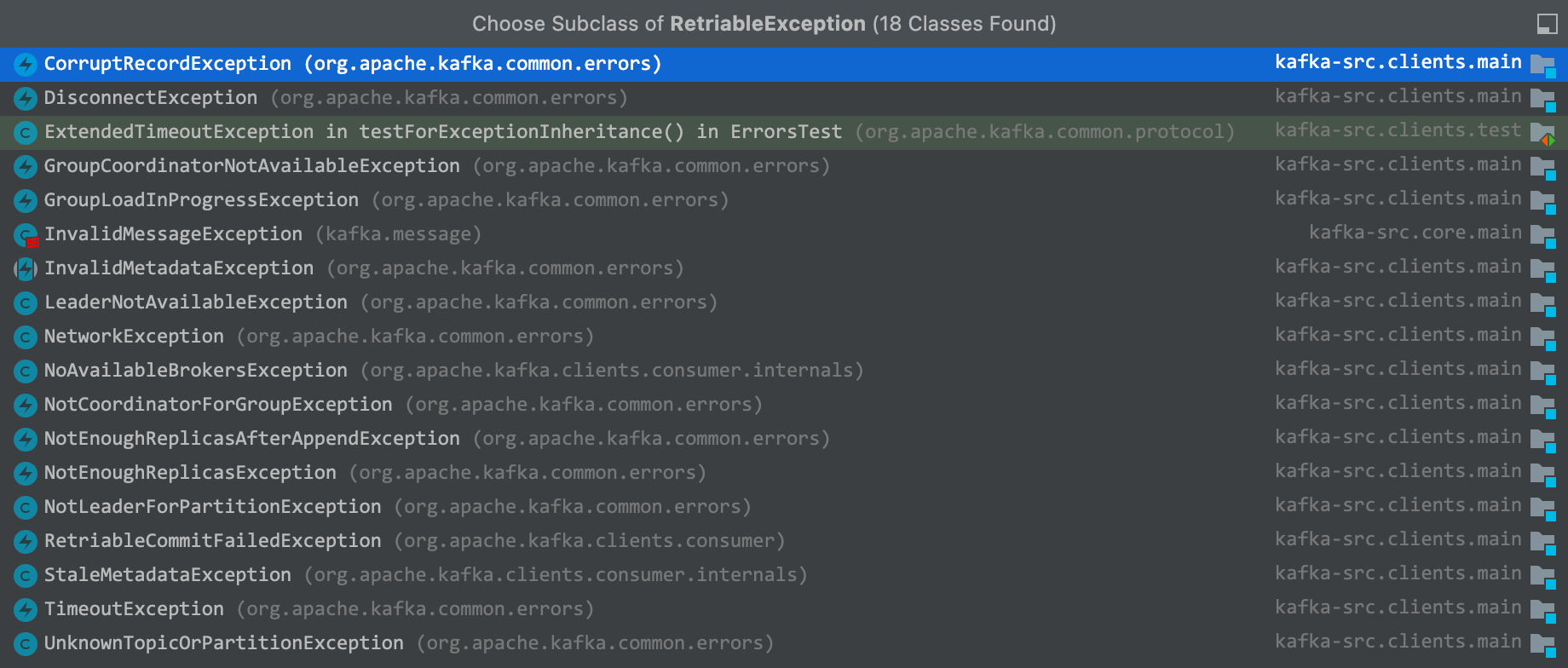Select GroupCoordinatorNotAvailableException entry
The width and height of the screenshot is (1568, 668).
784,166
